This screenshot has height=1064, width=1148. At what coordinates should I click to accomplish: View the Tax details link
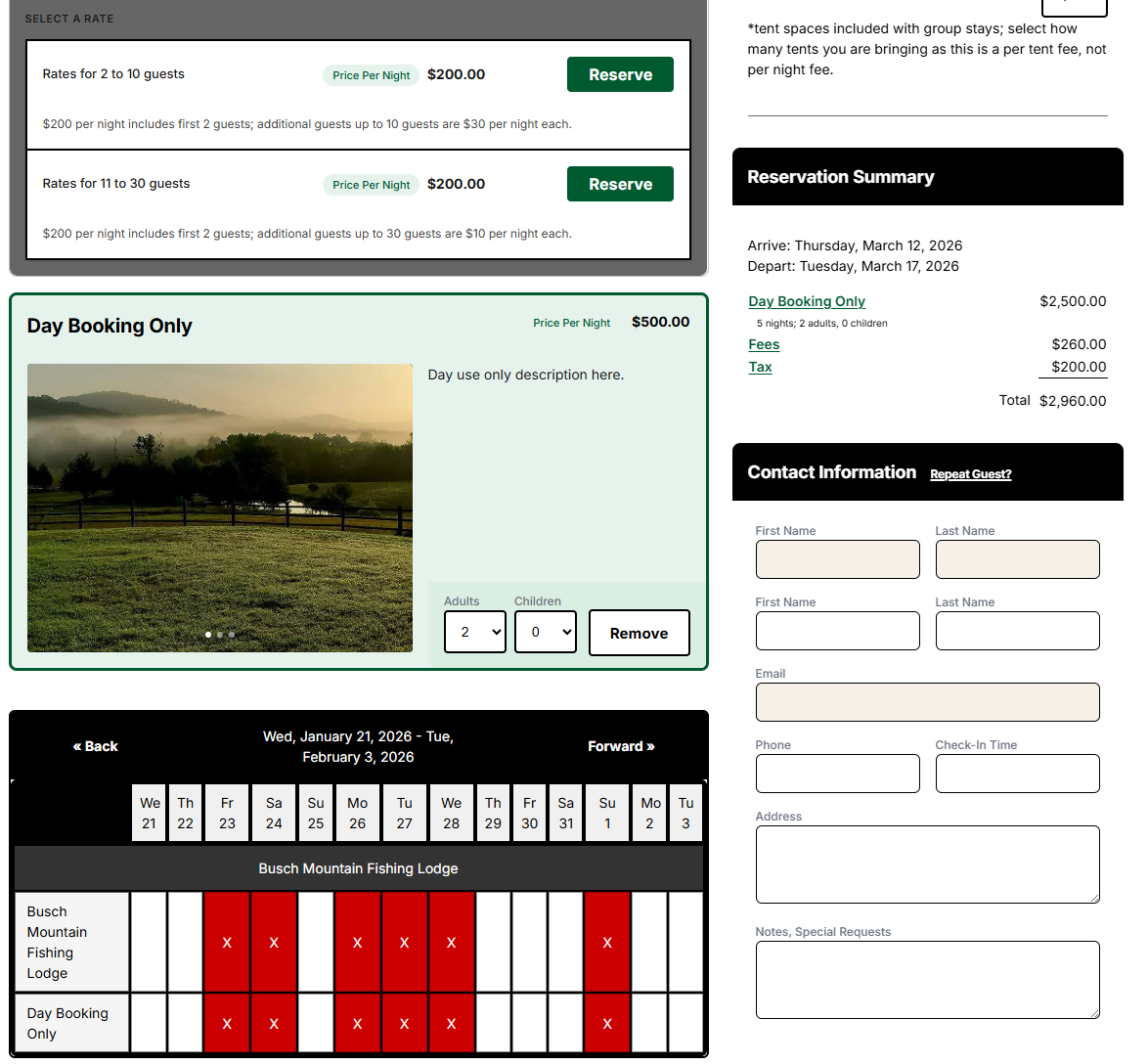(760, 367)
